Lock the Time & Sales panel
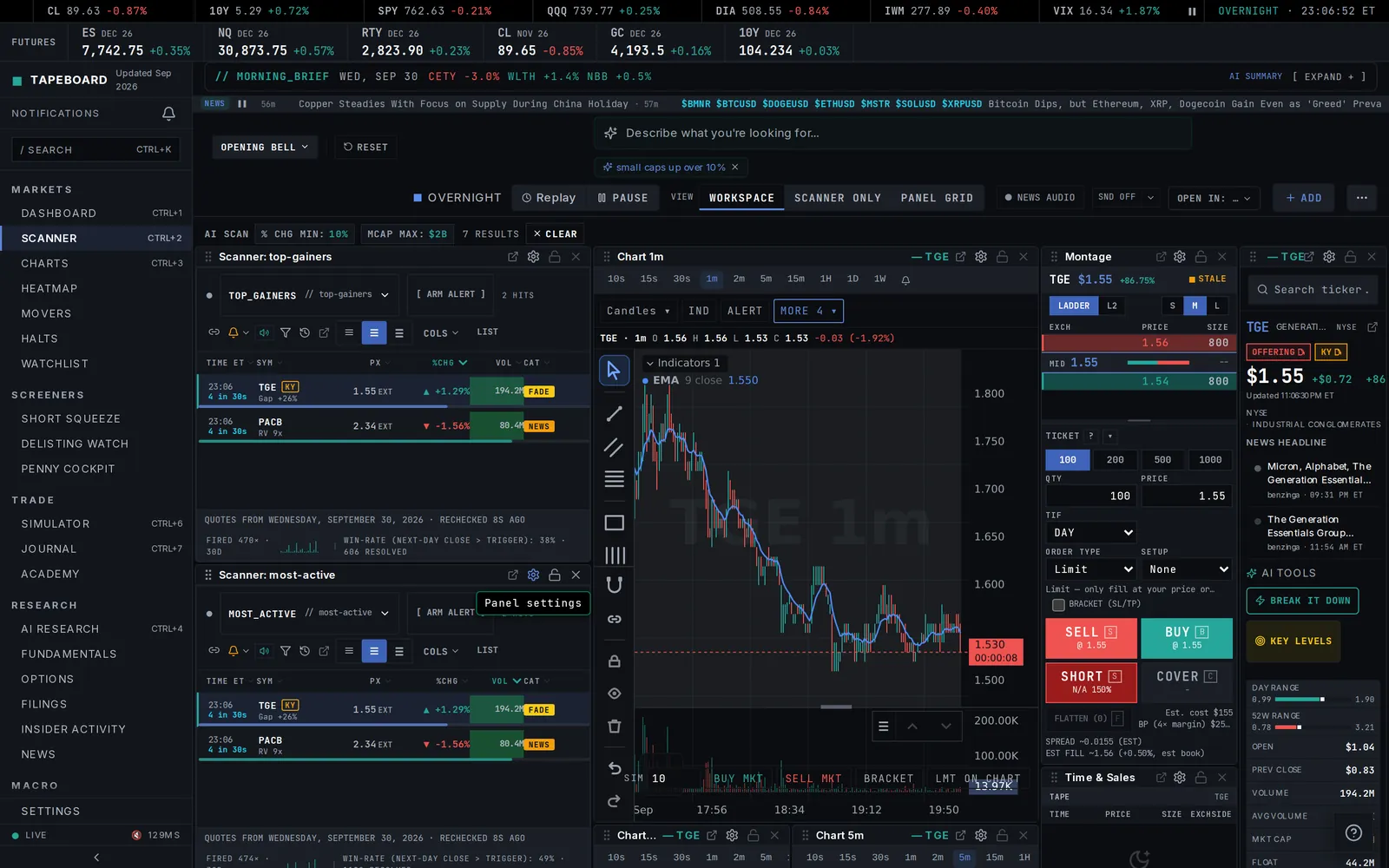This screenshot has height=868, width=1389. [x=1201, y=778]
